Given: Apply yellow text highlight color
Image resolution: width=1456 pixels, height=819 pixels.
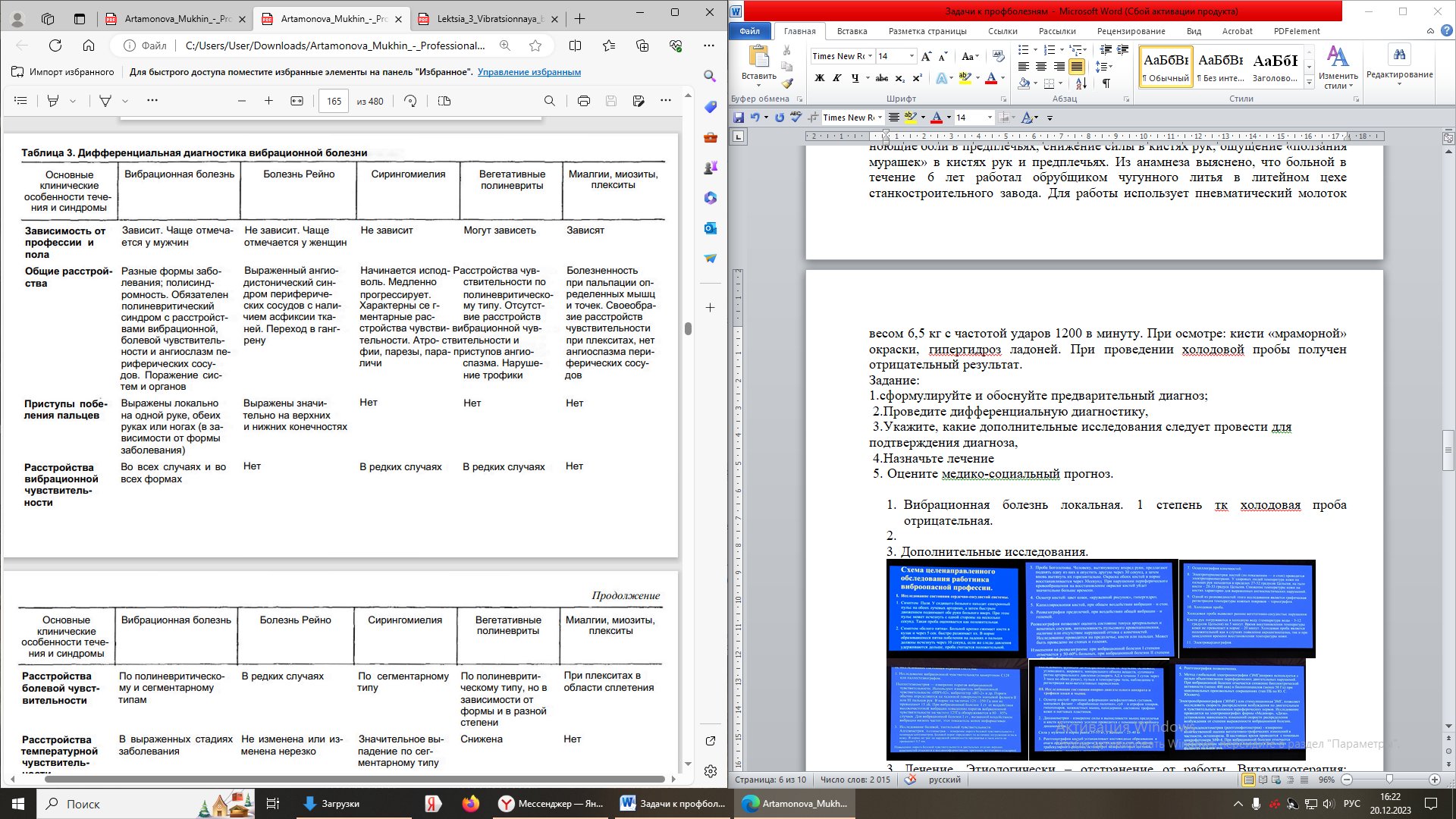Looking at the screenshot, I should [x=965, y=78].
